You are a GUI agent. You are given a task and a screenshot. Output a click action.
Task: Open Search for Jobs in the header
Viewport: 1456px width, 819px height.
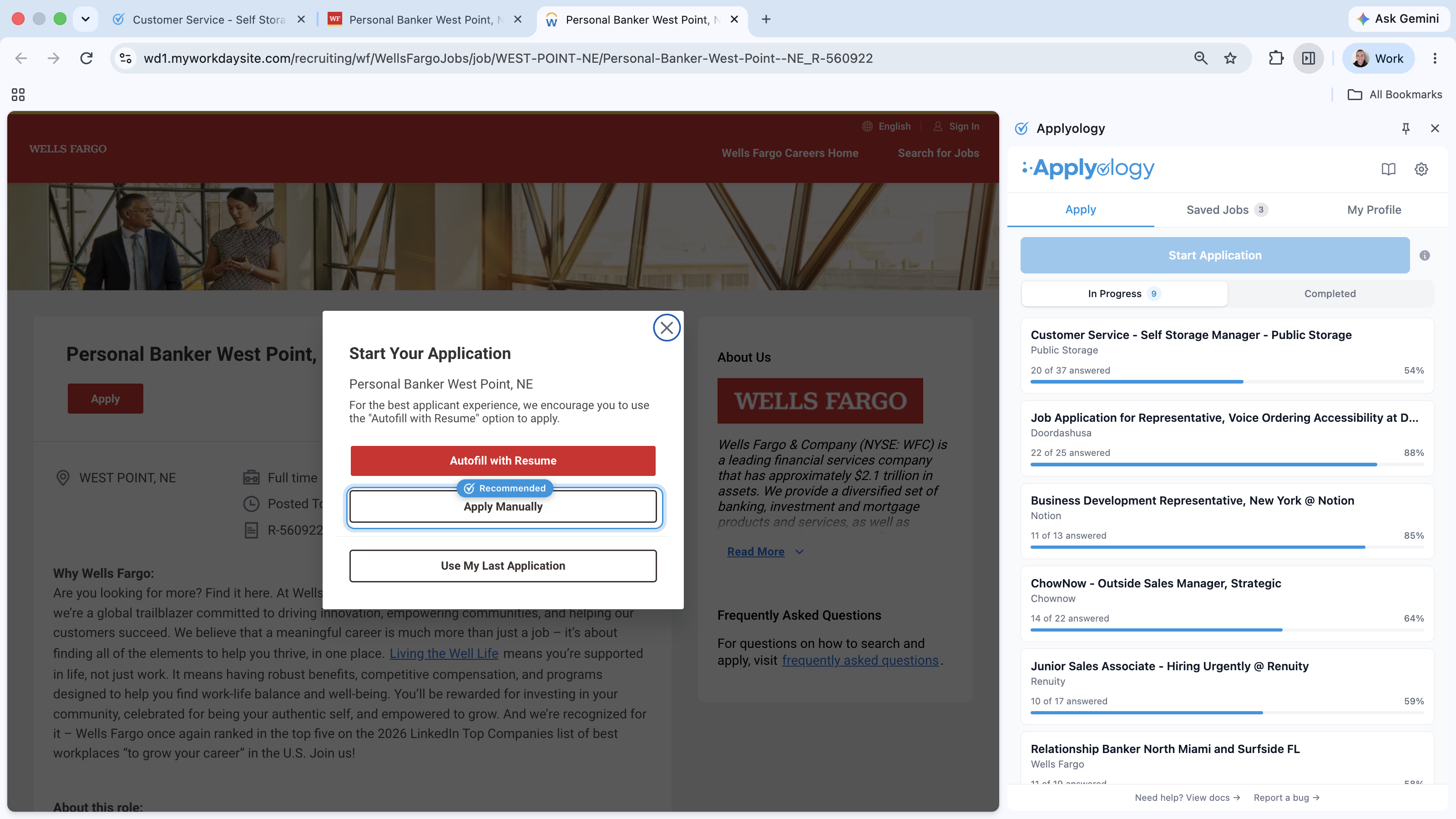pos(938,153)
